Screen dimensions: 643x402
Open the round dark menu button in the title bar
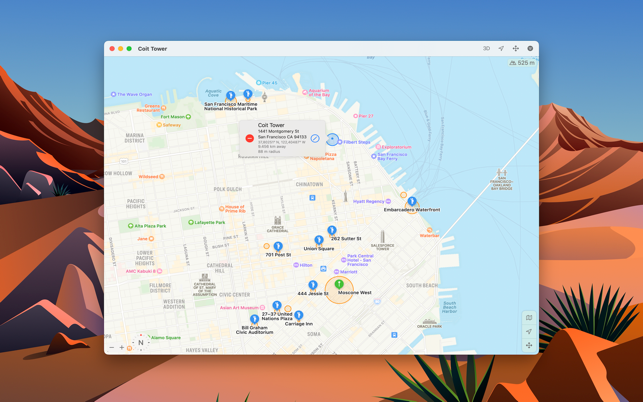click(x=530, y=48)
